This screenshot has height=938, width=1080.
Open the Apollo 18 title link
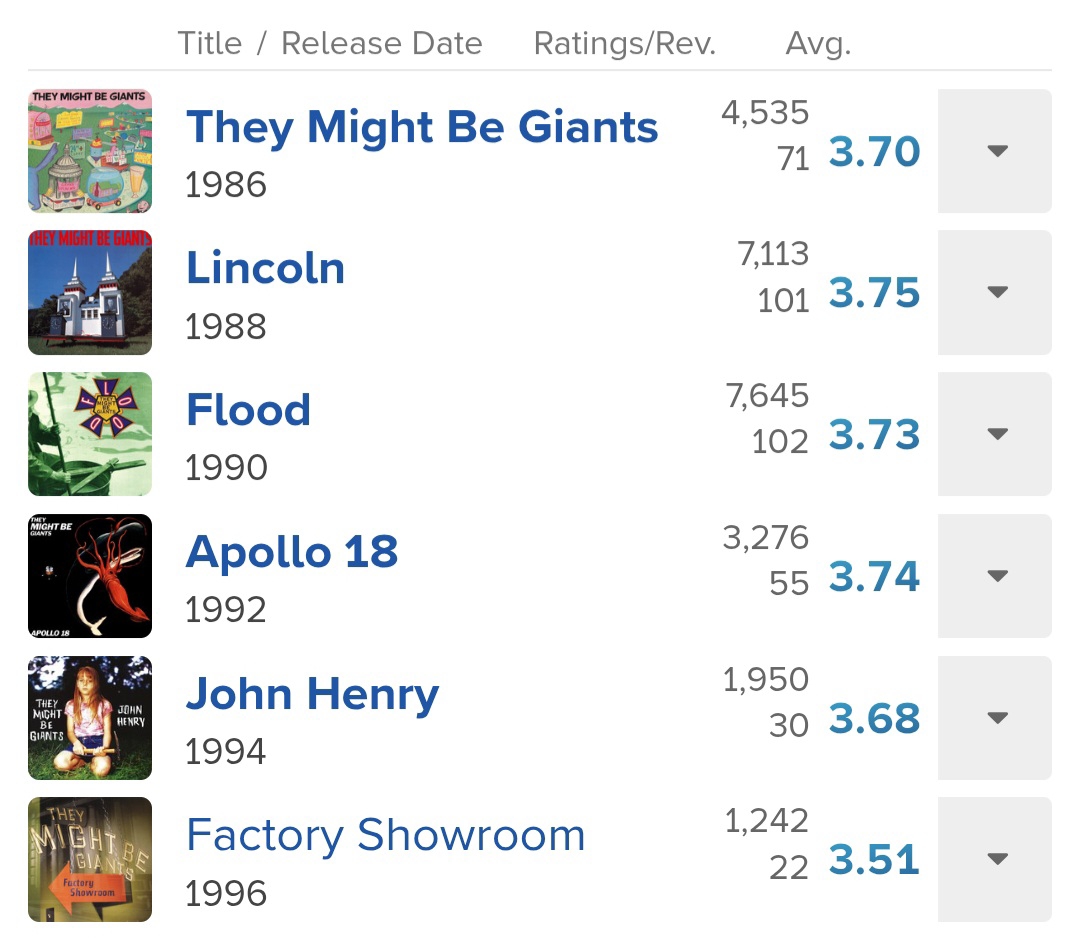pyautogui.click(x=292, y=552)
